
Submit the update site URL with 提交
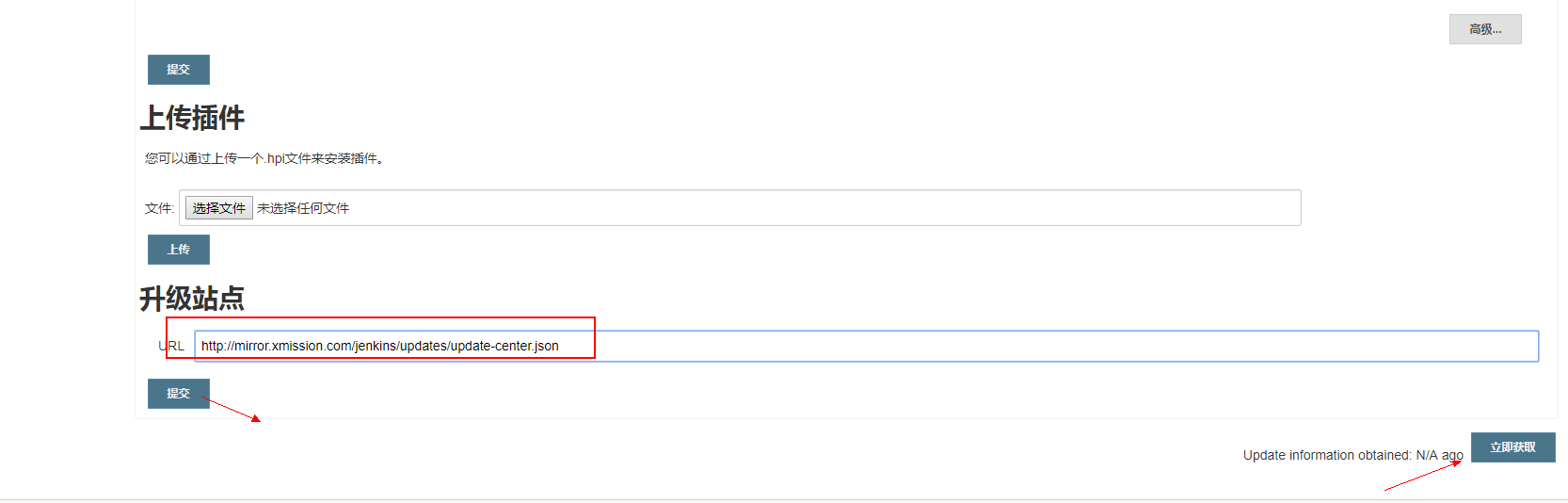[178, 394]
